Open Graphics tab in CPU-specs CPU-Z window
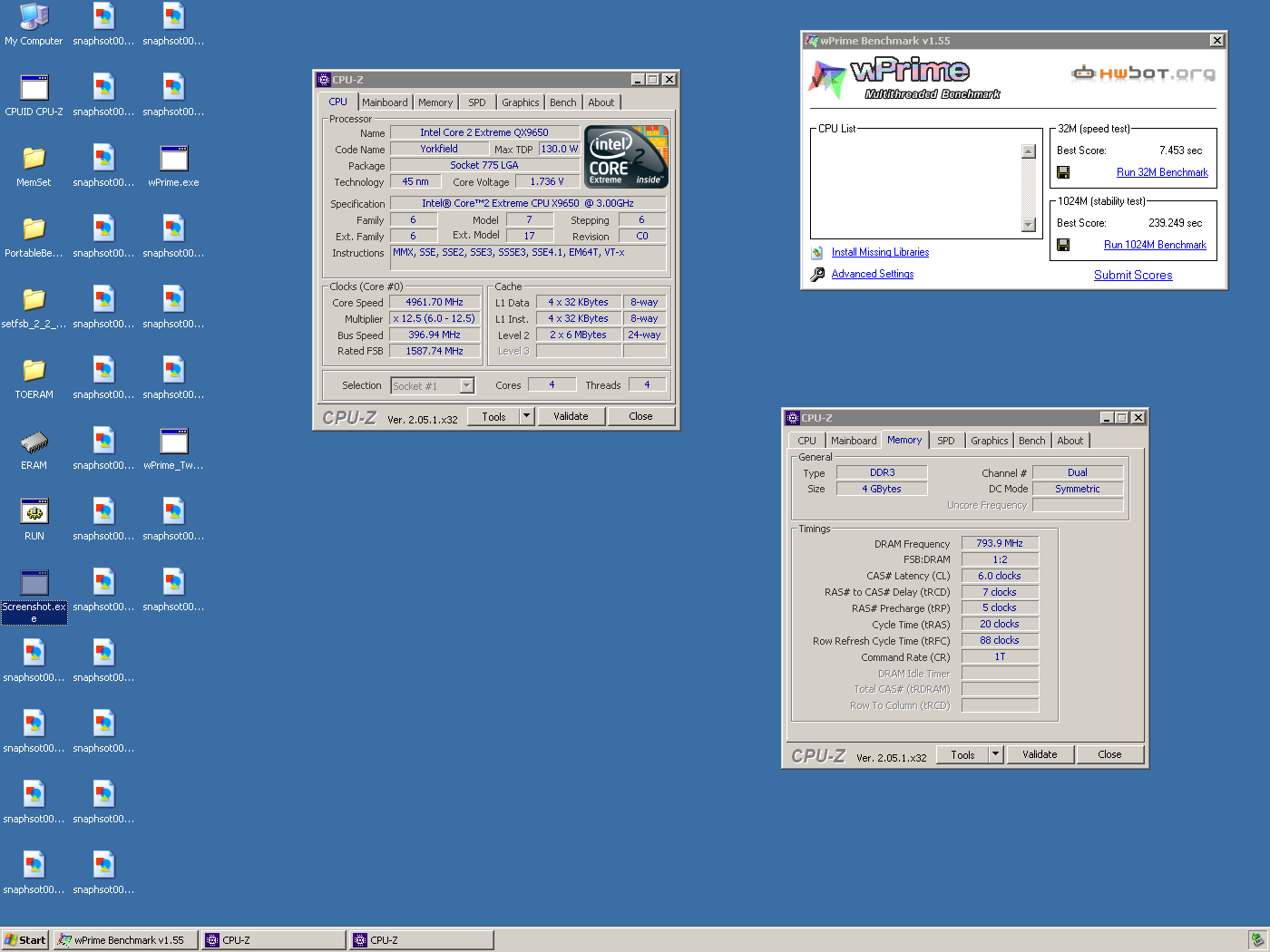The image size is (1270, 952). [521, 102]
